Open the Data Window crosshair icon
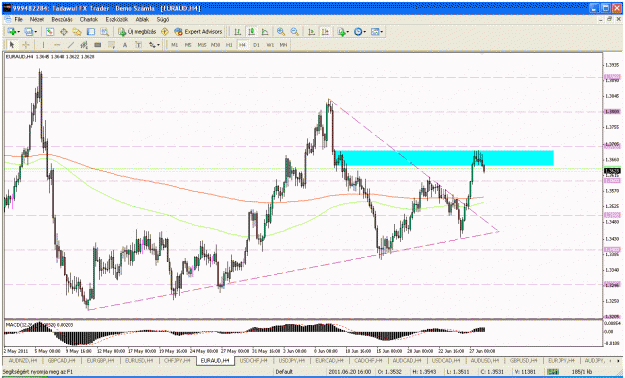This screenshot has width=625, height=378. (63, 32)
